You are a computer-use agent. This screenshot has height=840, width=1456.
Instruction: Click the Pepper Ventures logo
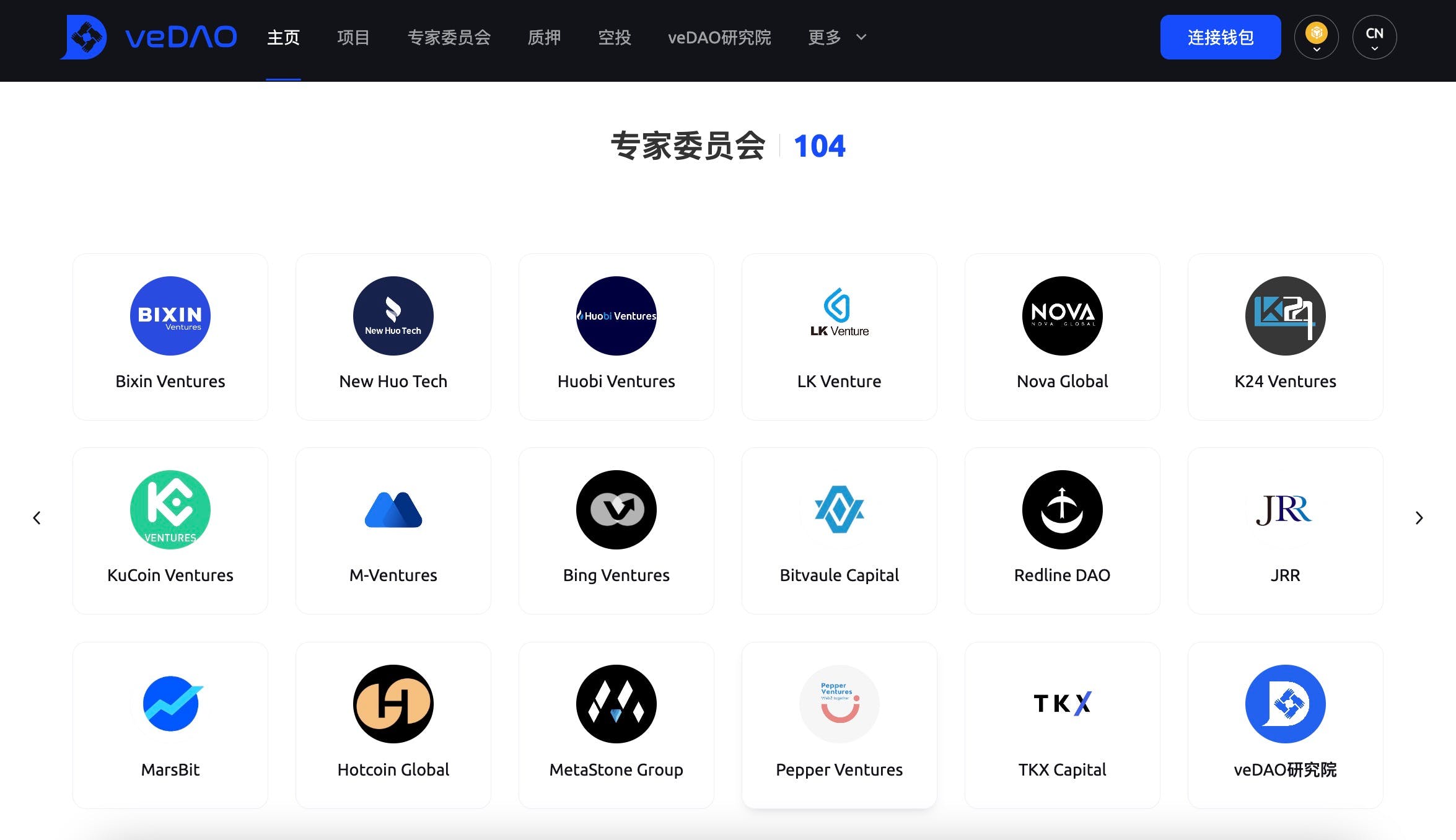pyautogui.click(x=840, y=704)
